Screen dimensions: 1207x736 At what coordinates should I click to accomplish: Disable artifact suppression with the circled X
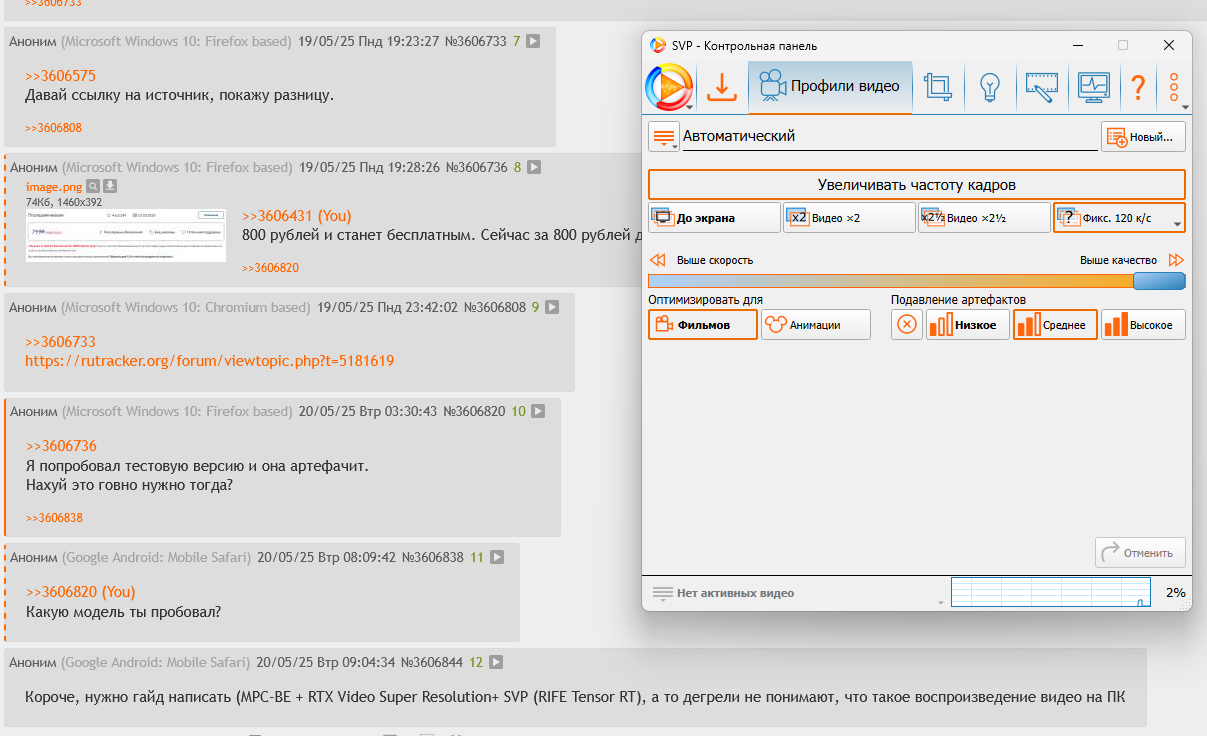coord(906,325)
